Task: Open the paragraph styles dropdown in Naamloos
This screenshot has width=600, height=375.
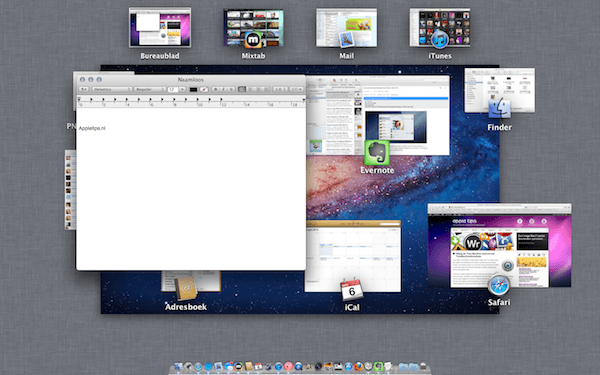Action: 83,89
